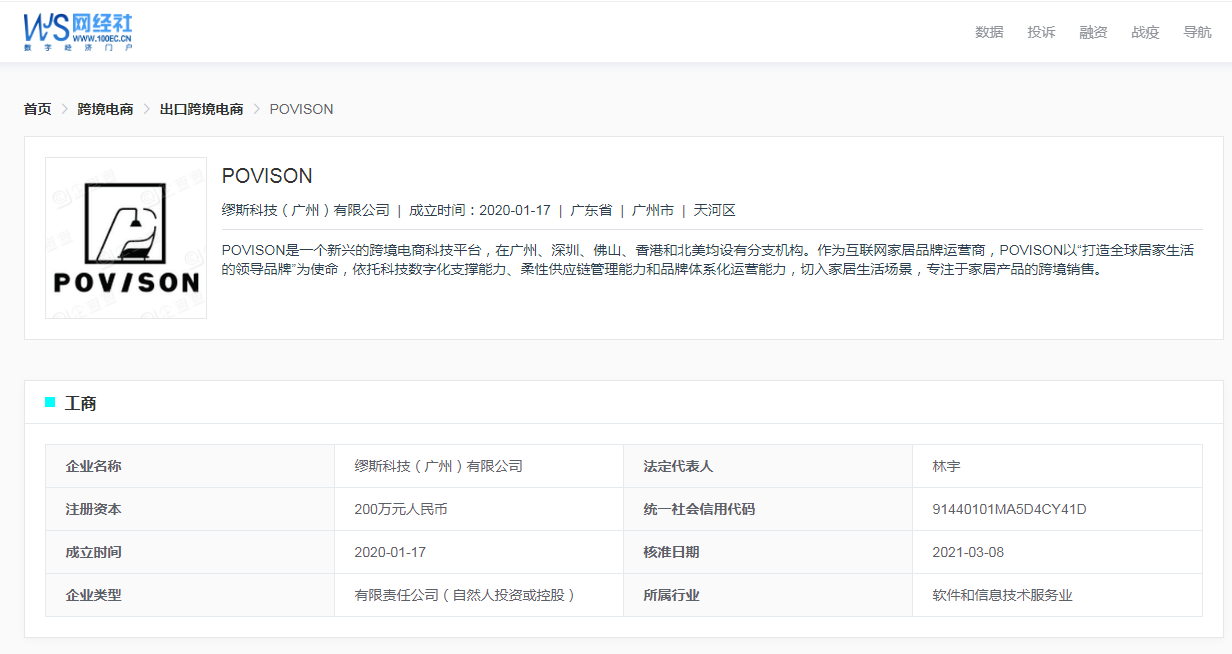Click the 注册资本 table label
The width and height of the screenshot is (1232, 654).
pyautogui.click(x=94, y=509)
